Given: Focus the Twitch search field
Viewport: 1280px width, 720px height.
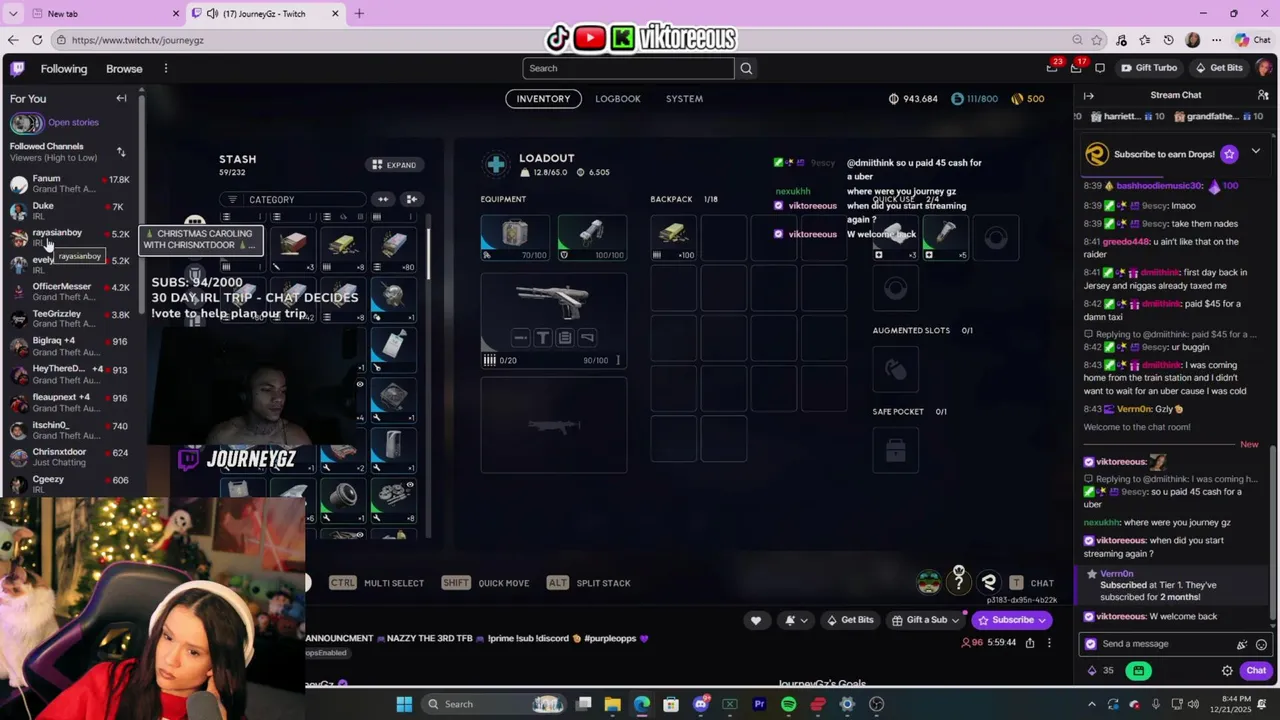Looking at the screenshot, I should tap(628, 68).
